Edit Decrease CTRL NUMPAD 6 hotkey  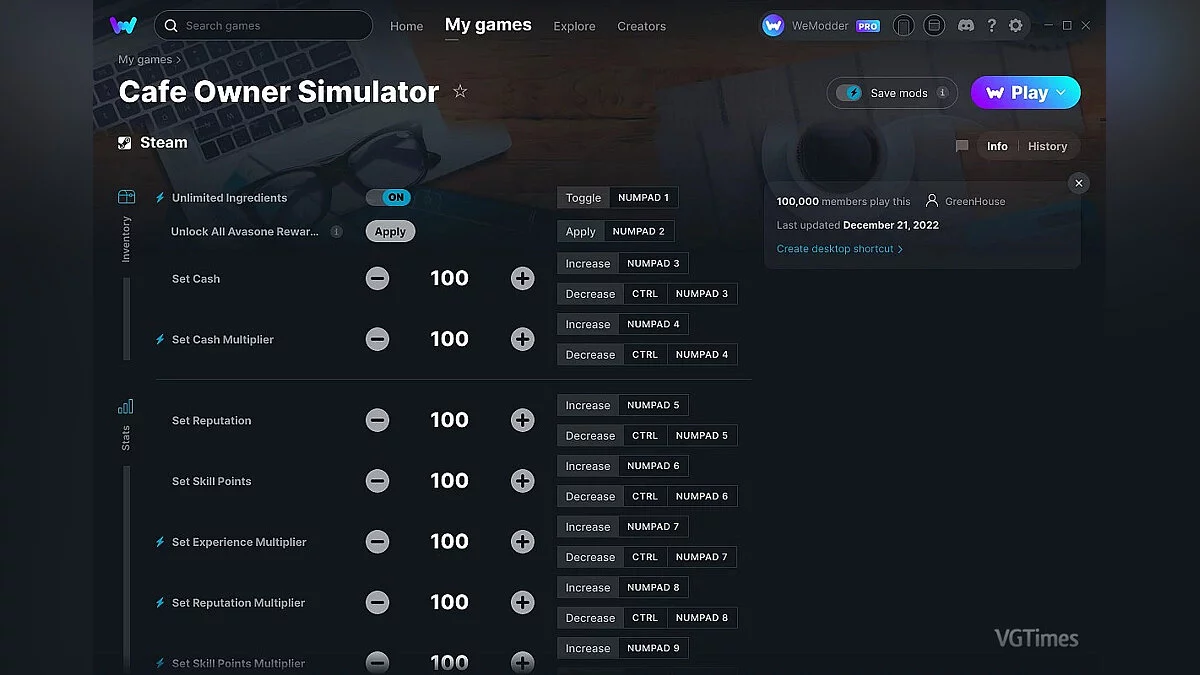(647, 497)
